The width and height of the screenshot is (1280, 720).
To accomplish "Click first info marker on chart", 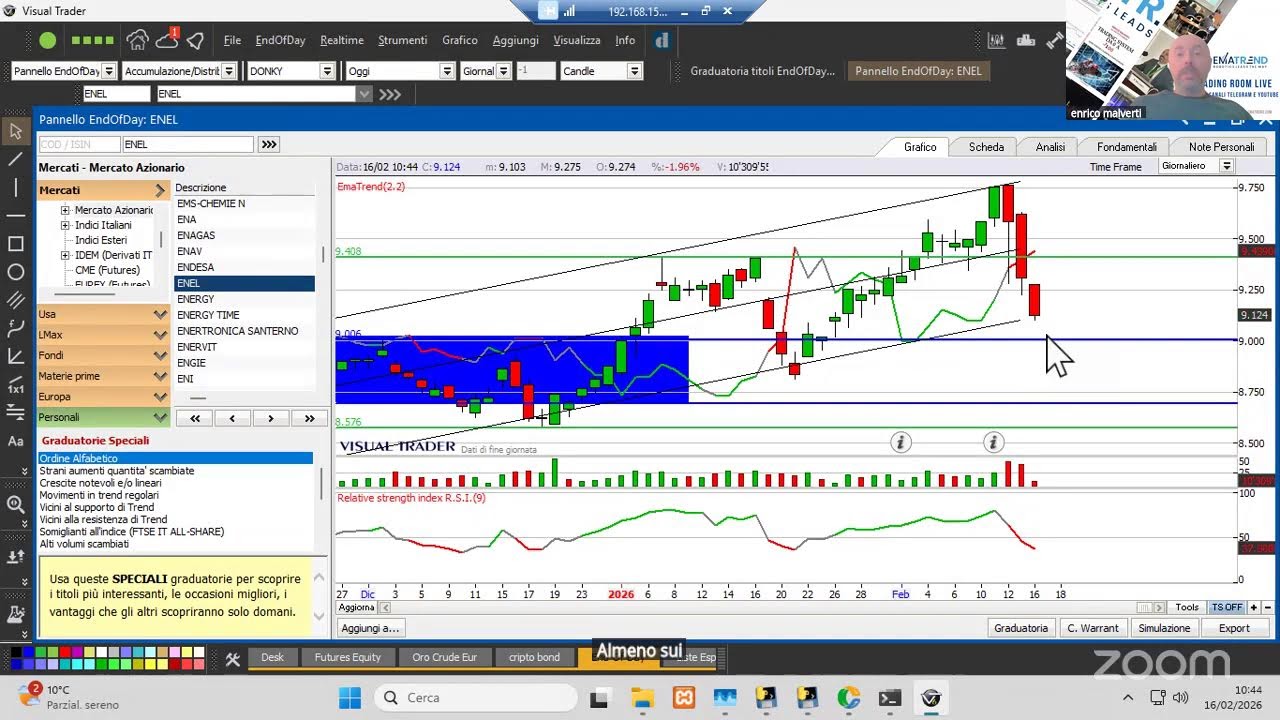I will pos(901,442).
